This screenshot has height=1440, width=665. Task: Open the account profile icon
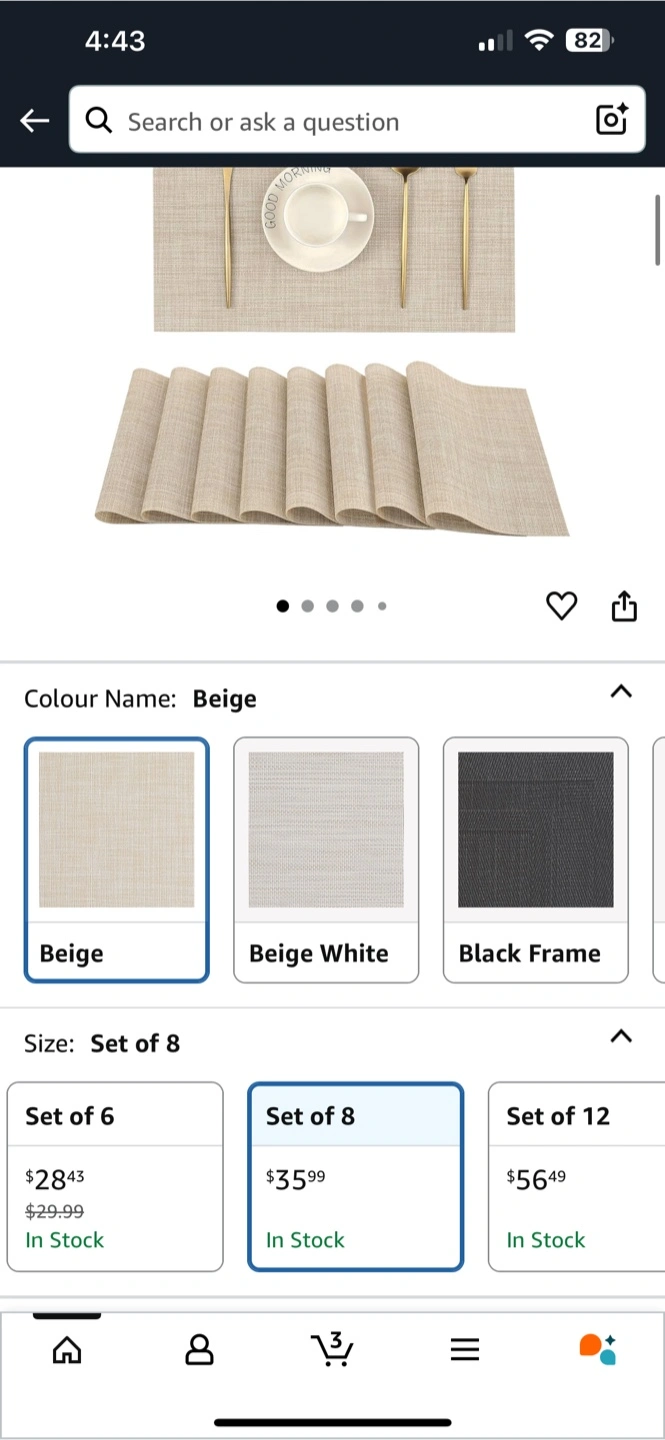tap(200, 1350)
